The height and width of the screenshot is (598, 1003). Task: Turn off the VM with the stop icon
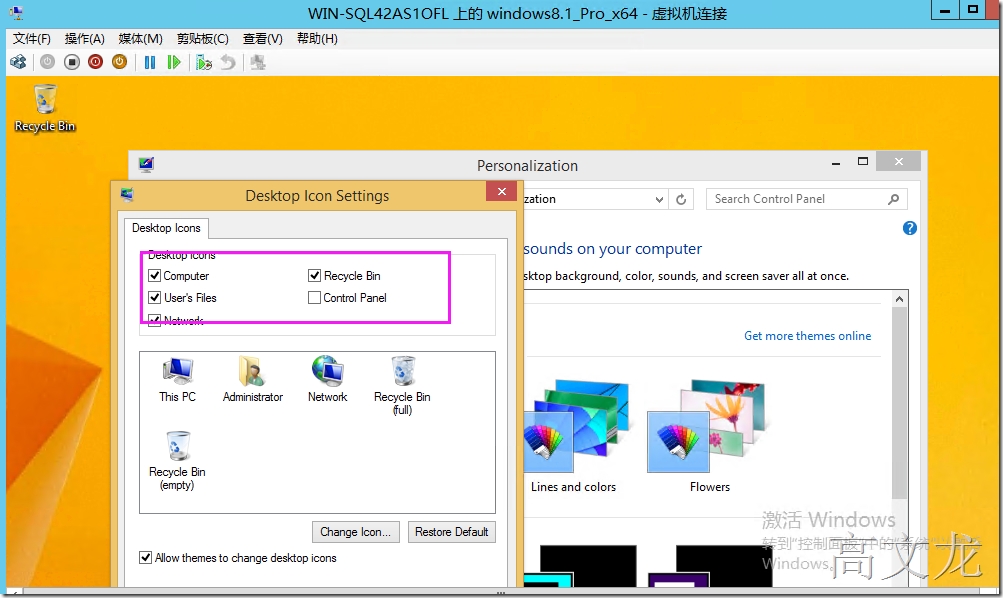[x=72, y=62]
